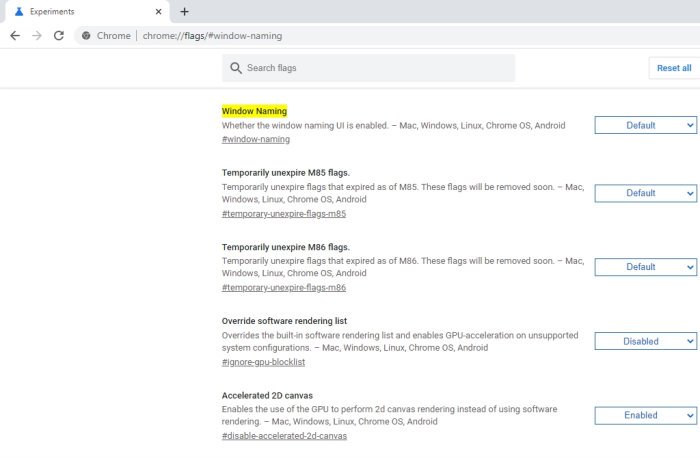Close the Experiments tab
Screen dimensions: 700x458
[158, 12]
